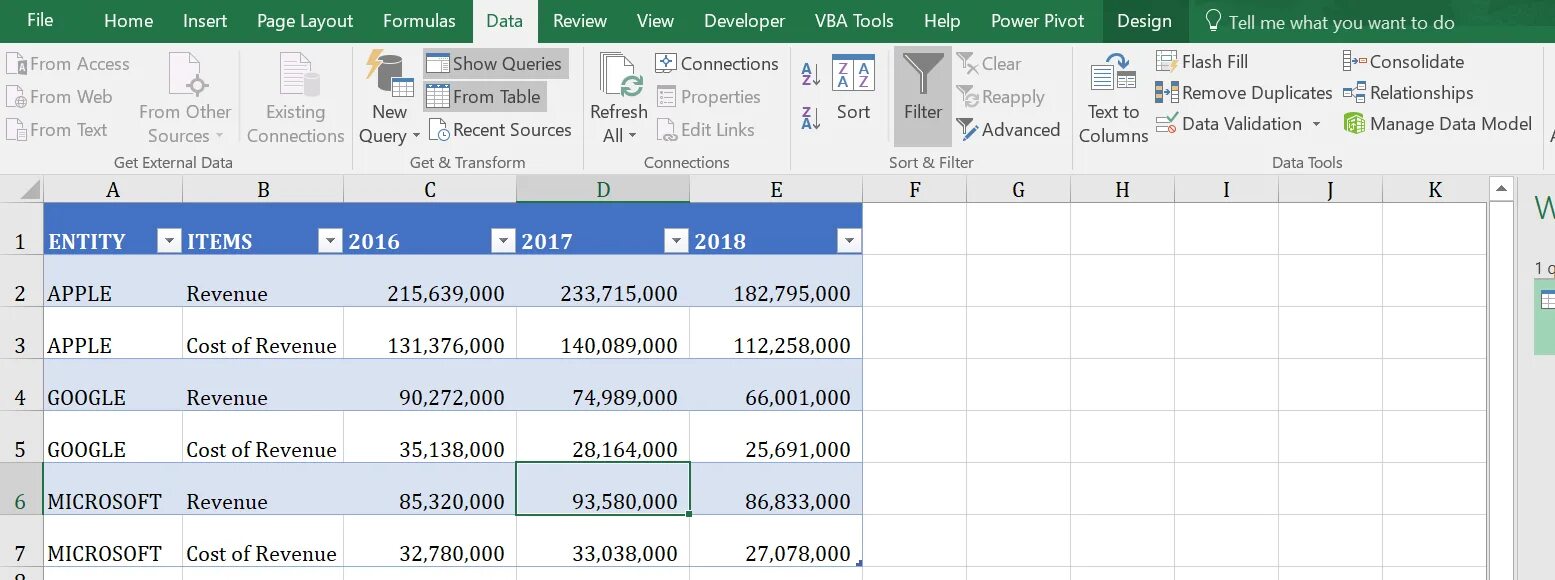Screen dimensions: 1555x580
Task: Open workbook Connections
Action: click(716, 63)
